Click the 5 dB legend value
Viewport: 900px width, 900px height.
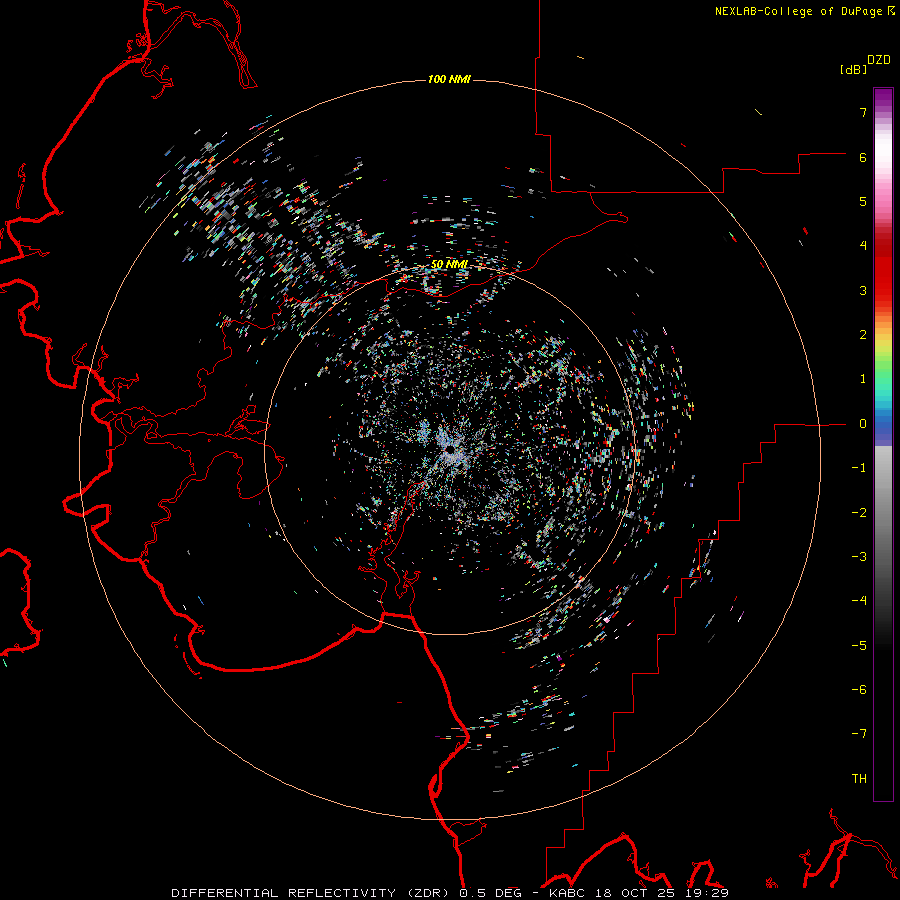pyautogui.click(x=863, y=201)
